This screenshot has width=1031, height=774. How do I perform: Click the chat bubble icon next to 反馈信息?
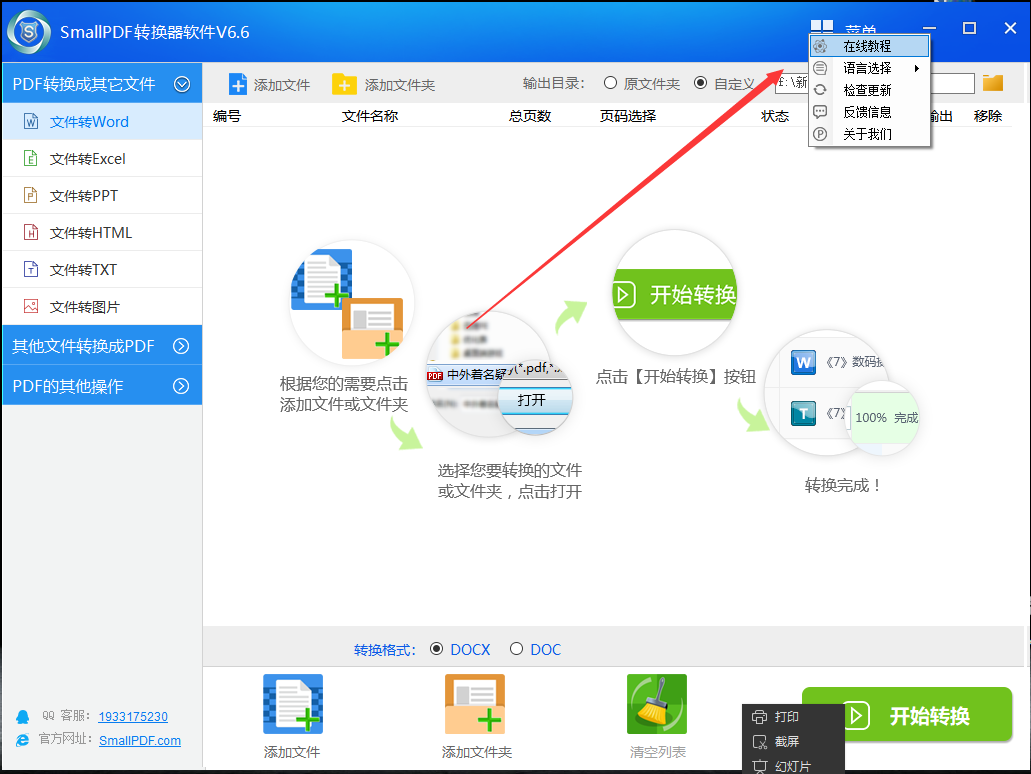[x=820, y=112]
